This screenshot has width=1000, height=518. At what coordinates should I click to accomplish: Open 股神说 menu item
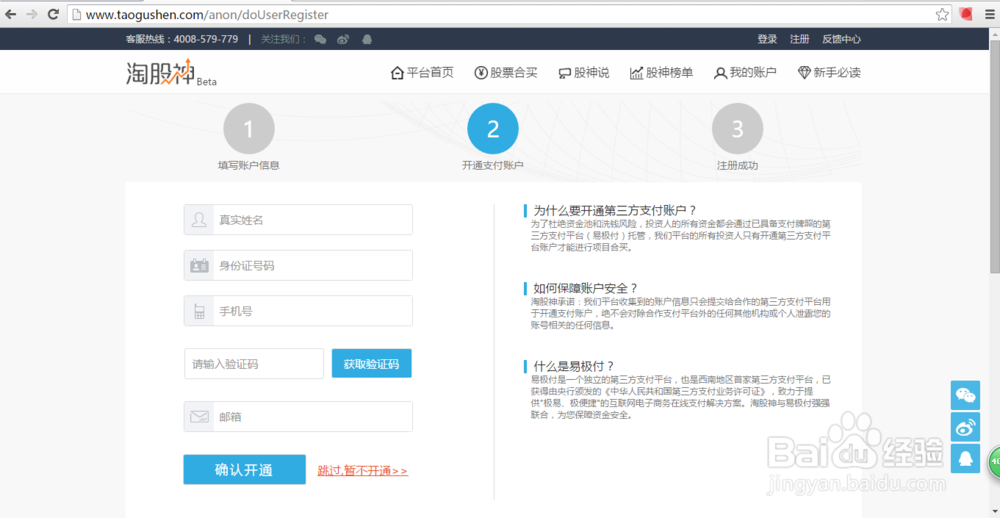[x=584, y=73]
